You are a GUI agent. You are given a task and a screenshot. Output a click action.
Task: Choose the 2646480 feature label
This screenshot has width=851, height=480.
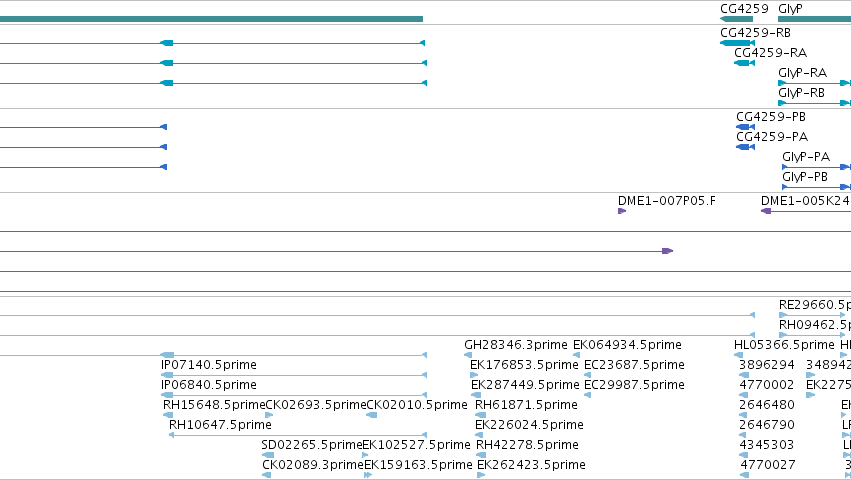pos(766,405)
